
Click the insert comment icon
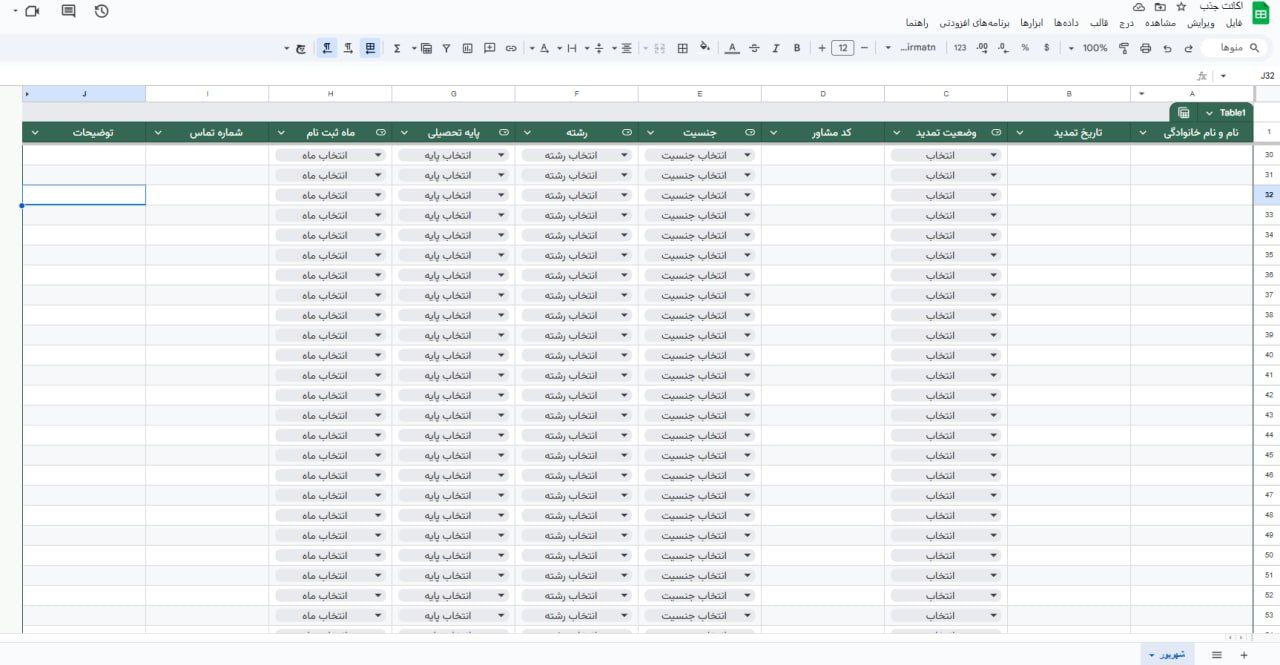(x=489, y=48)
